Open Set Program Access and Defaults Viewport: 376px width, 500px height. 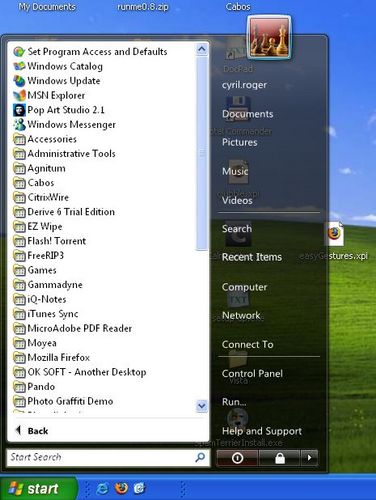[90, 52]
